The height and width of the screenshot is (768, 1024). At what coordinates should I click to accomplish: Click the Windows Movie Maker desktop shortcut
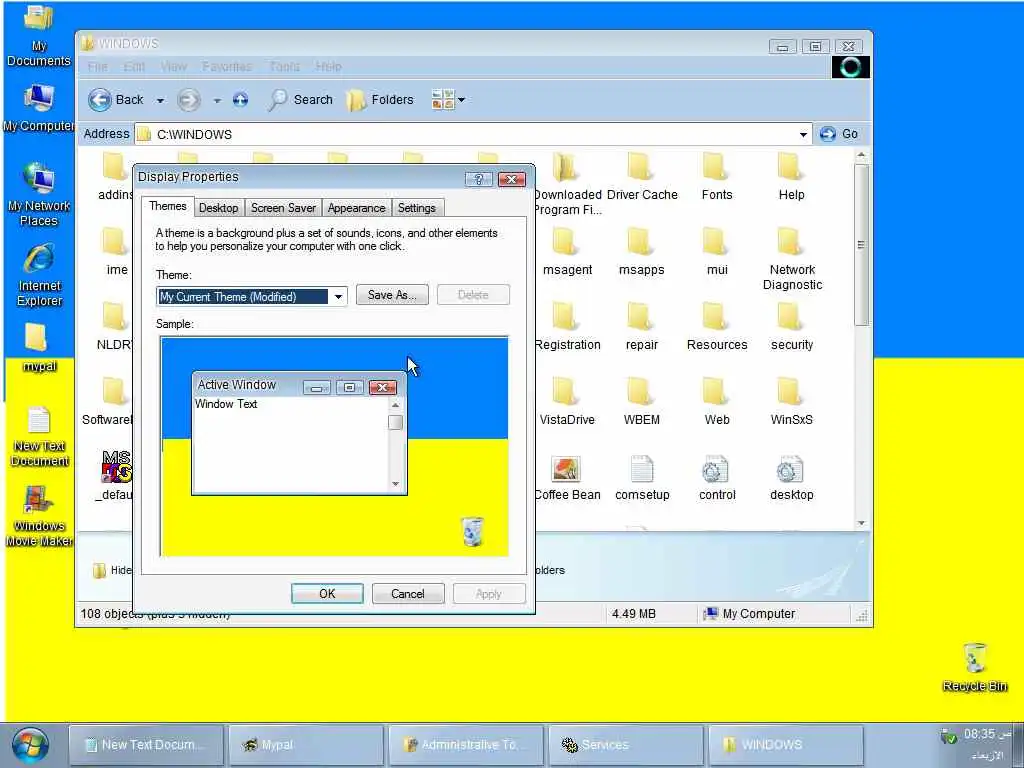(x=39, y=516)
